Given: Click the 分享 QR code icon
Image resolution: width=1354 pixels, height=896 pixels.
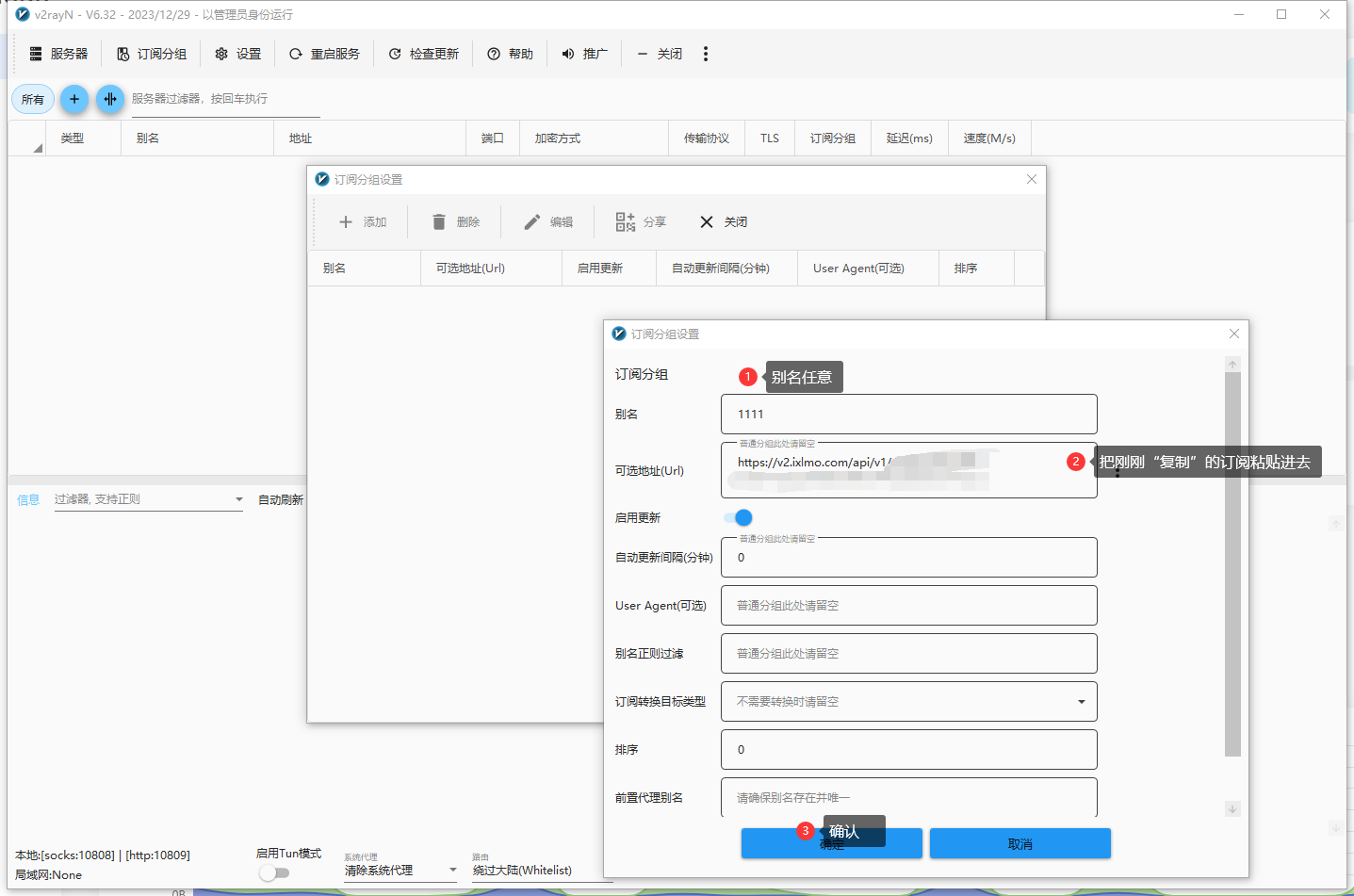Looking at the screenshot, I should coord(625,222).
